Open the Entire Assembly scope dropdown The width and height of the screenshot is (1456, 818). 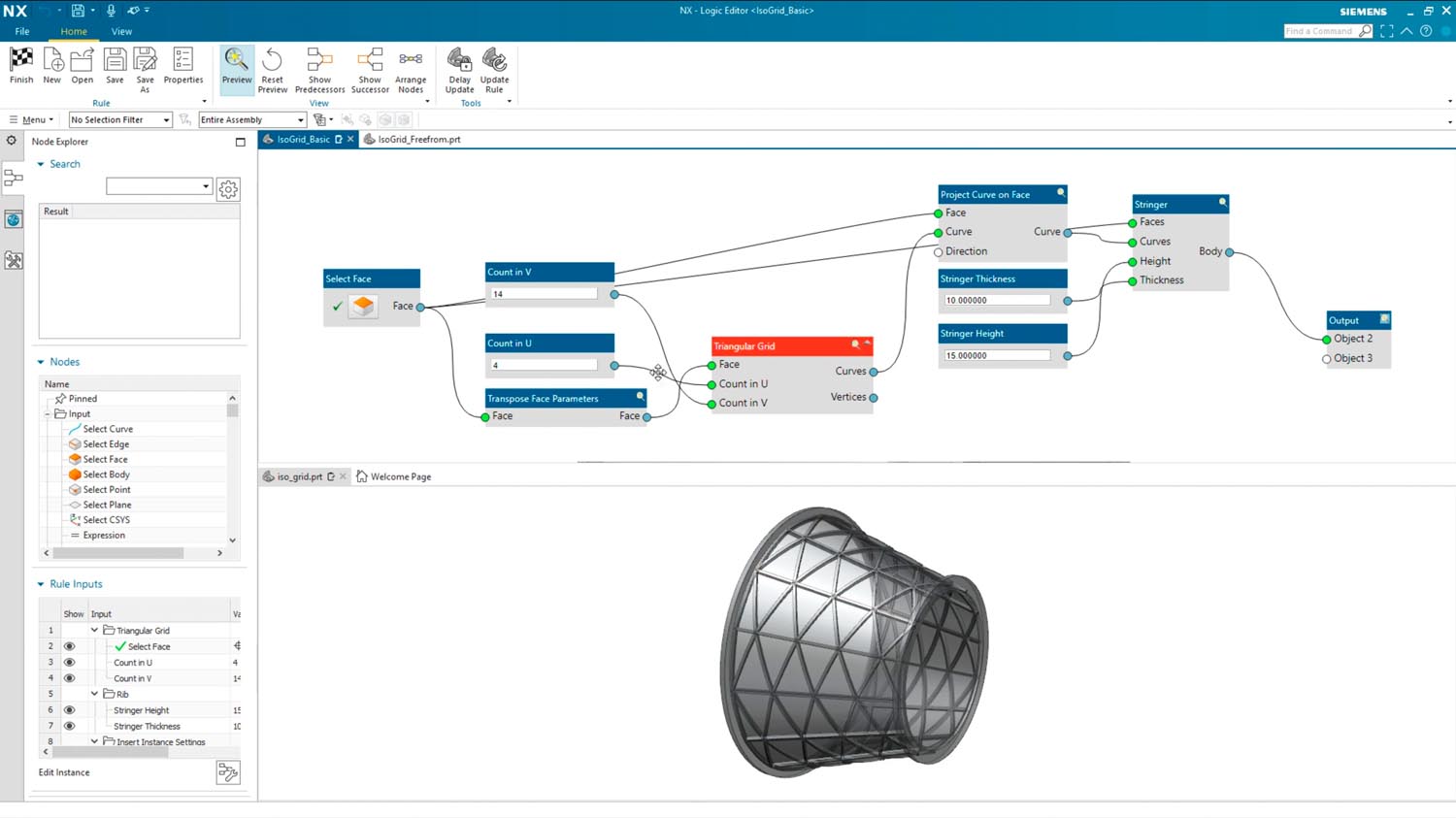(x=252, y=120)
